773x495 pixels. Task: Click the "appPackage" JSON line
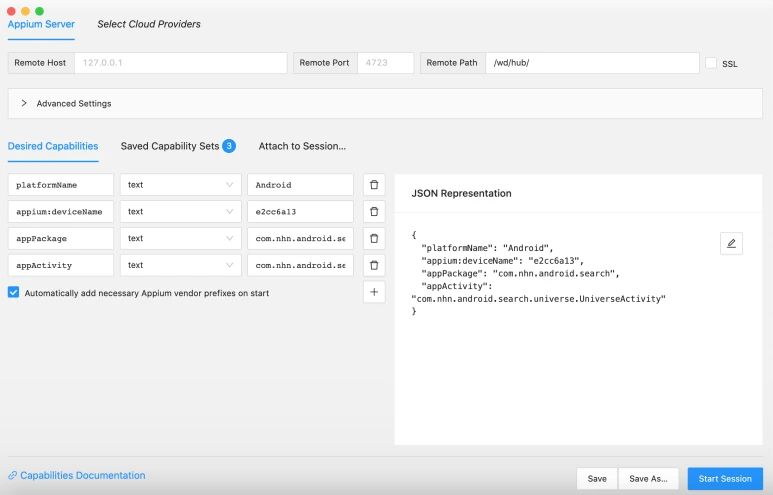click(x=520, y=274)
